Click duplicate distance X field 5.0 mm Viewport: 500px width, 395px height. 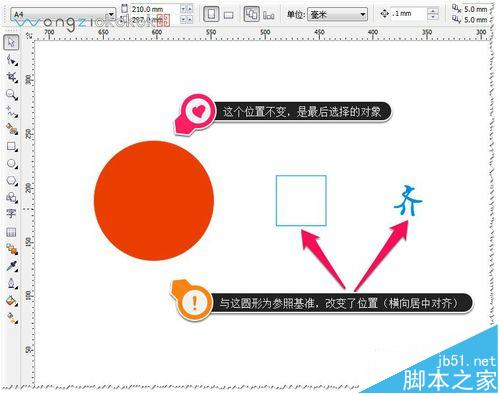pos(476,9)
